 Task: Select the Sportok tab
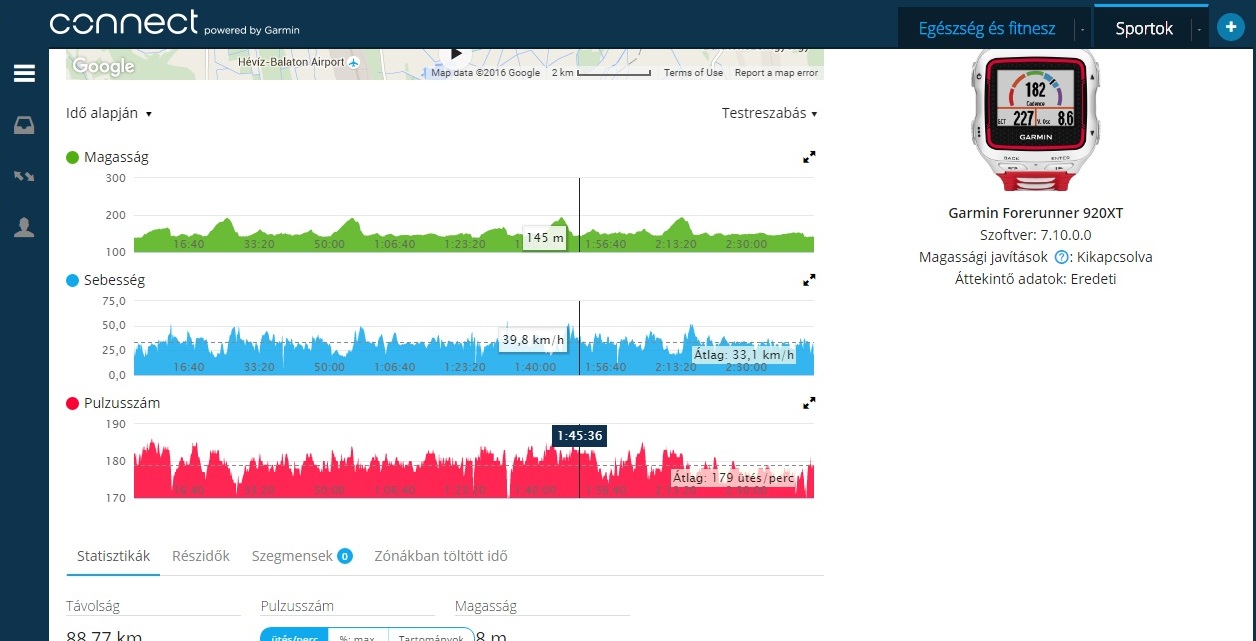1144,29
